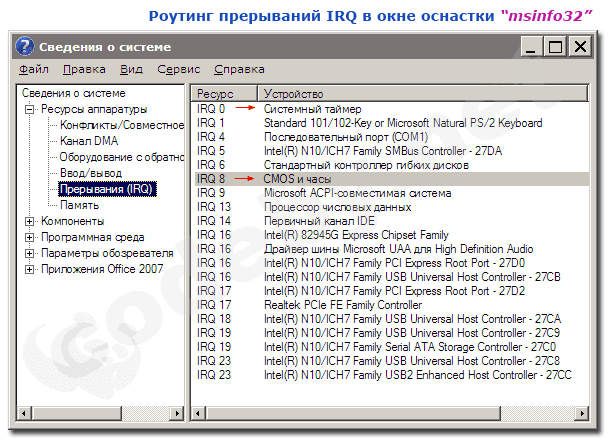Screen dimensions: 609x442
Task: Expand the Программная среда tree node
Action: 30,237
